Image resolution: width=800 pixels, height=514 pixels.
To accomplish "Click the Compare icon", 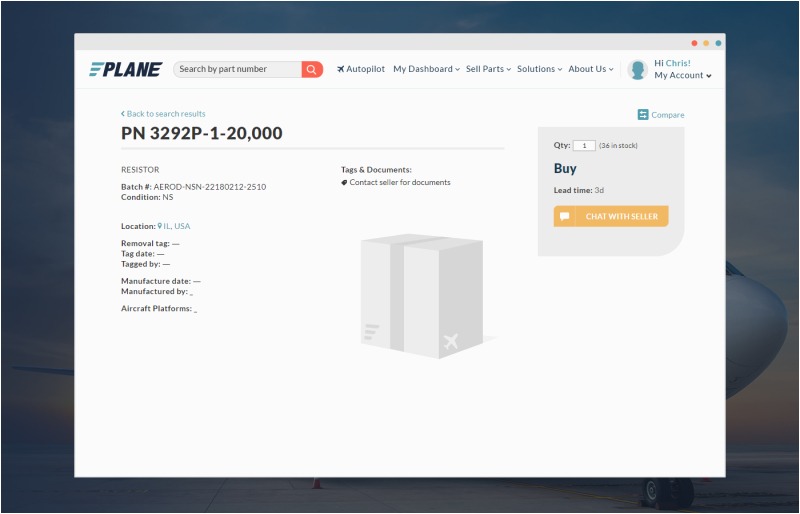I will 643,115.
